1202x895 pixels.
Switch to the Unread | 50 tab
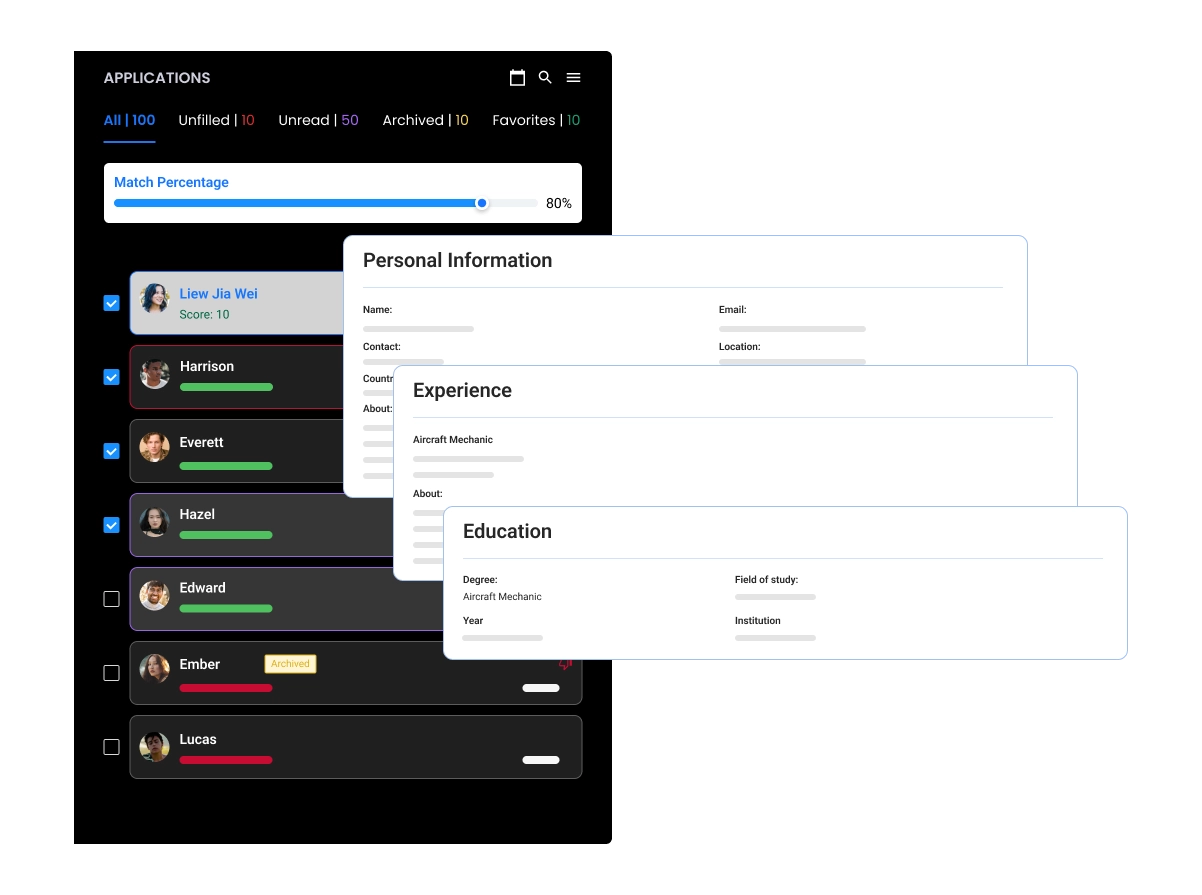pyautogui.click(x=318, y=120)
